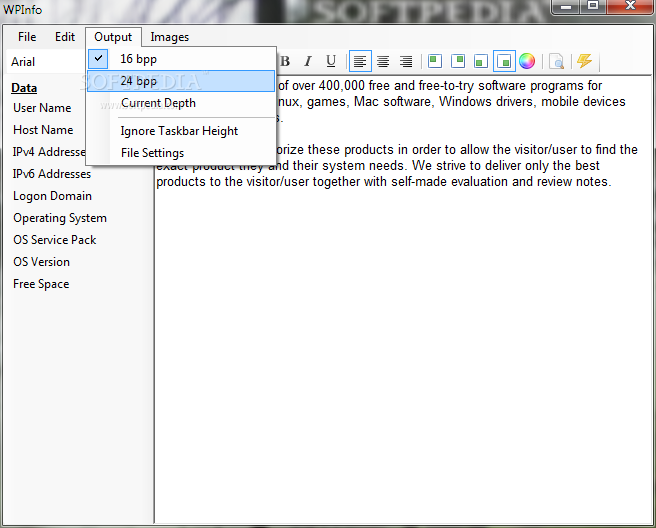Insert the User Name field
This screenshot has width=656, height=528.
pos(42,108)
